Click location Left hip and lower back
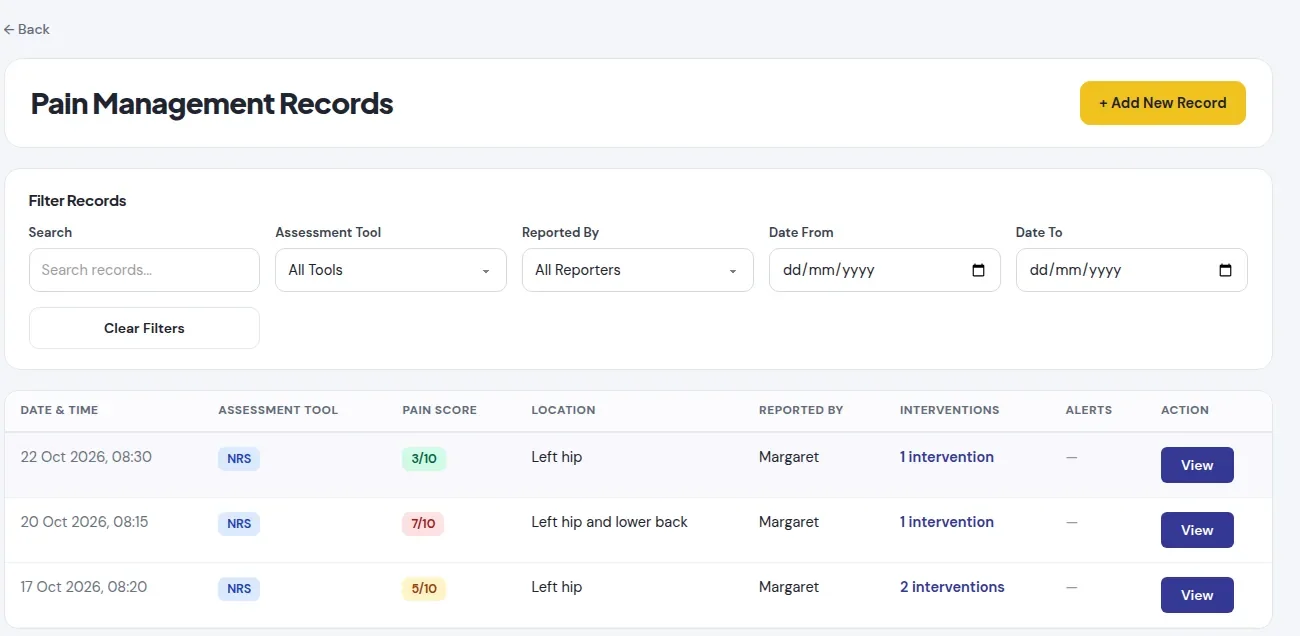 point(609,522)
